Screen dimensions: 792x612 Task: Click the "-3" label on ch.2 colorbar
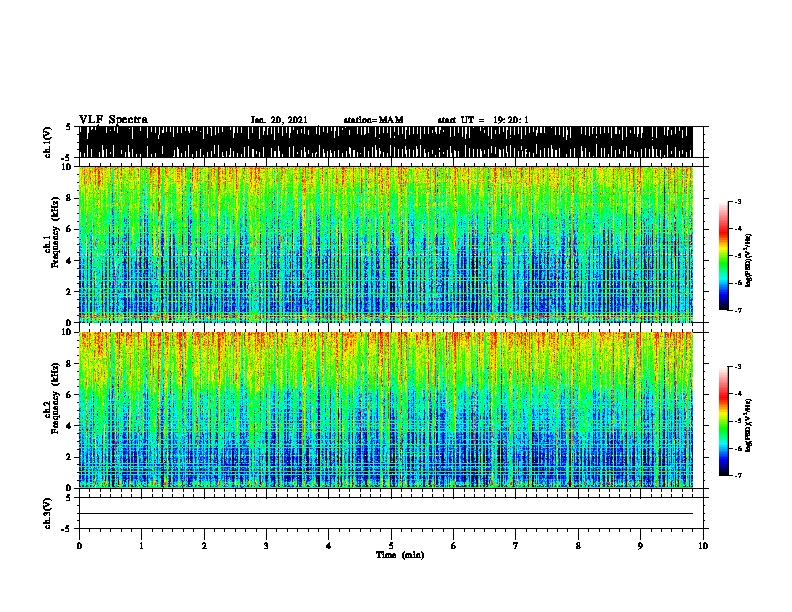737,367
